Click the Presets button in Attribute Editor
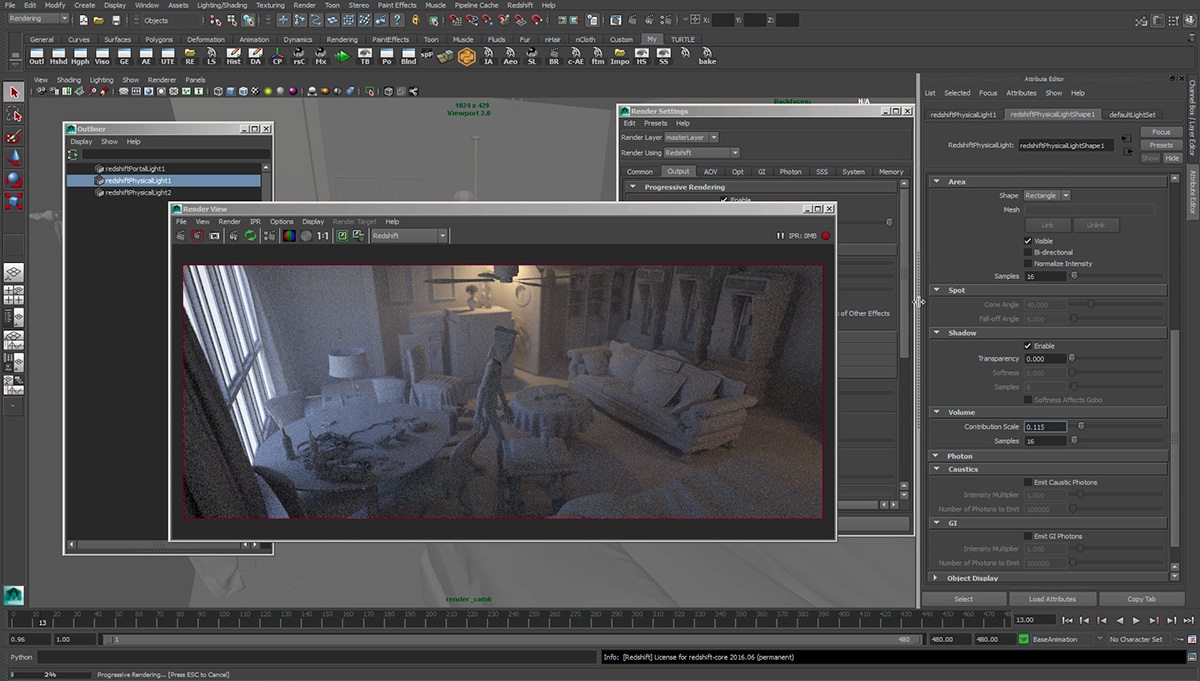 coord(1161,145)
